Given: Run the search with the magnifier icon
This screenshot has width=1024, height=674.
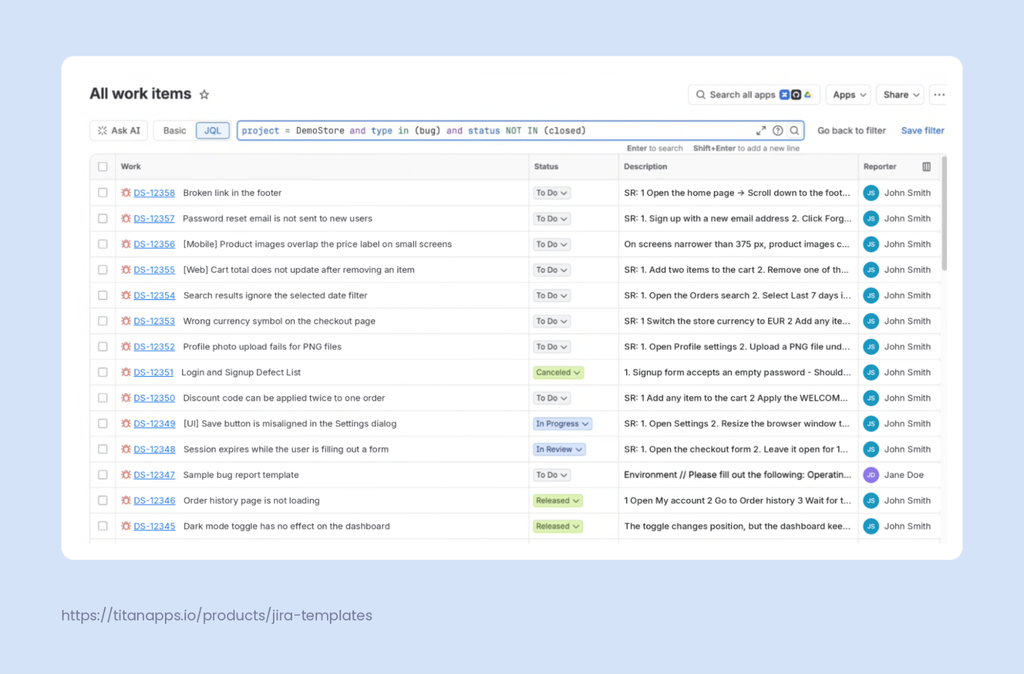Looking at the screenshot, I should 794,131.
